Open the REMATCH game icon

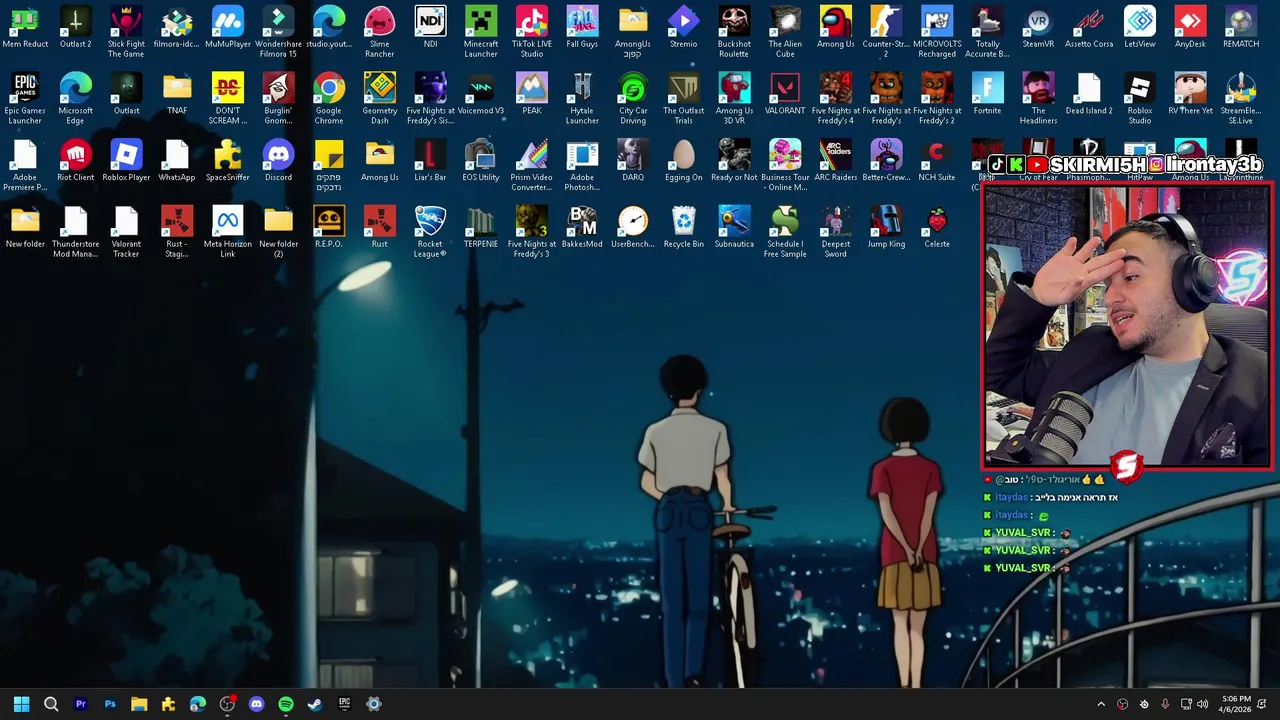(1241, 28)
